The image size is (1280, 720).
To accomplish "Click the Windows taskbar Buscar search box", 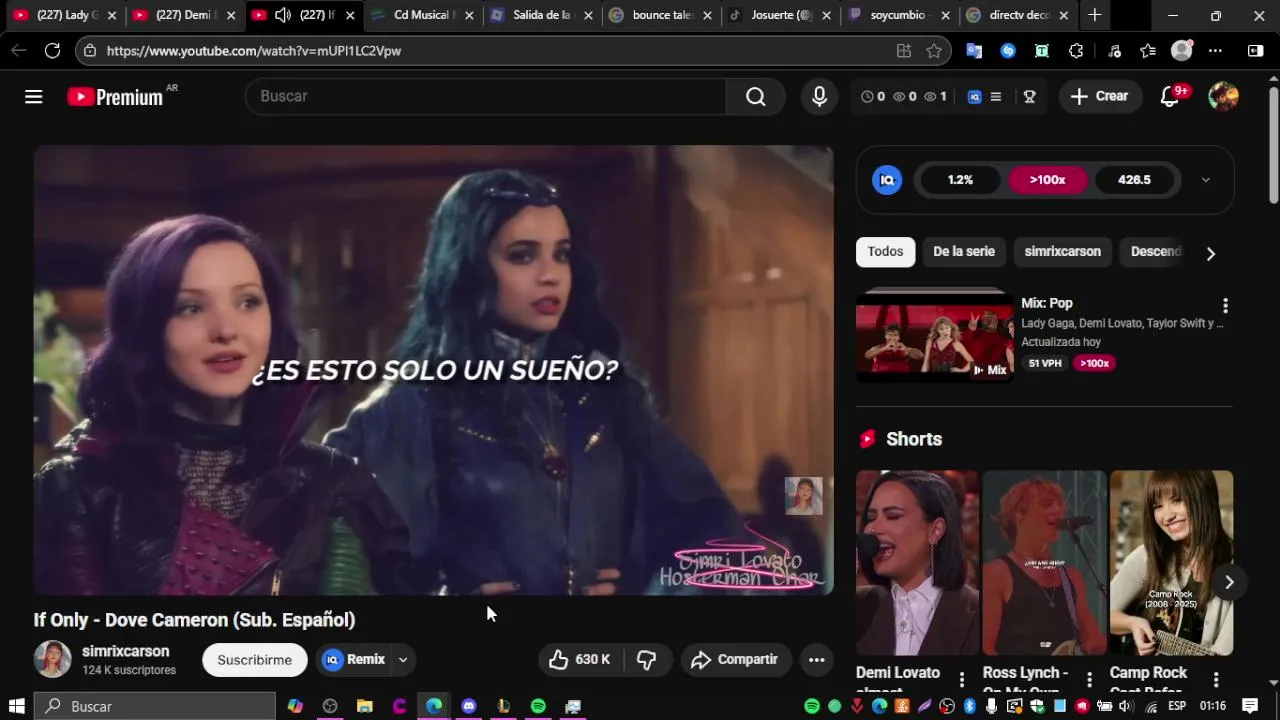I will point(155,706).
